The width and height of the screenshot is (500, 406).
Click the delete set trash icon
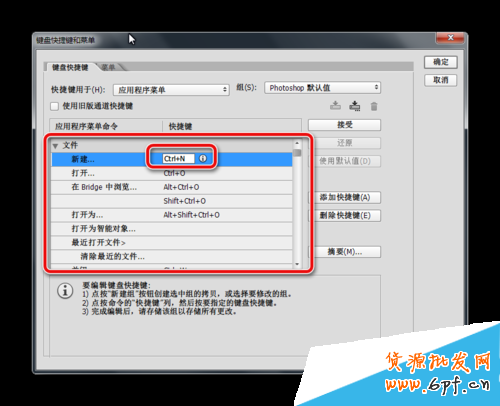(374, 106)
